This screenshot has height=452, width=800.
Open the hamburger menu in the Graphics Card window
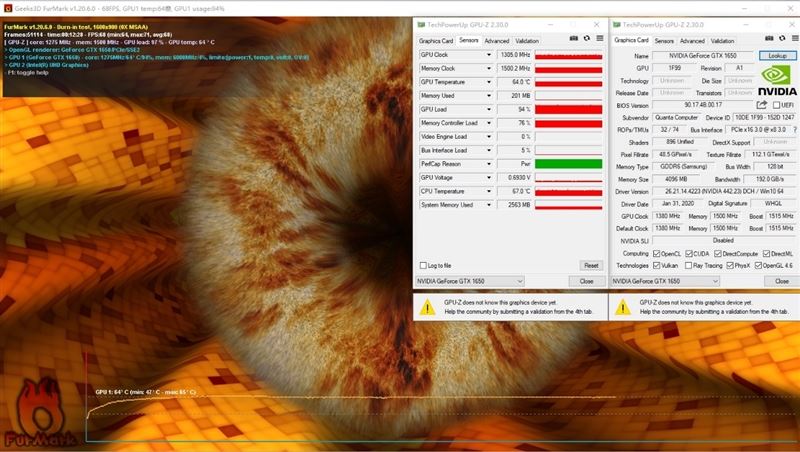(795, 38)
